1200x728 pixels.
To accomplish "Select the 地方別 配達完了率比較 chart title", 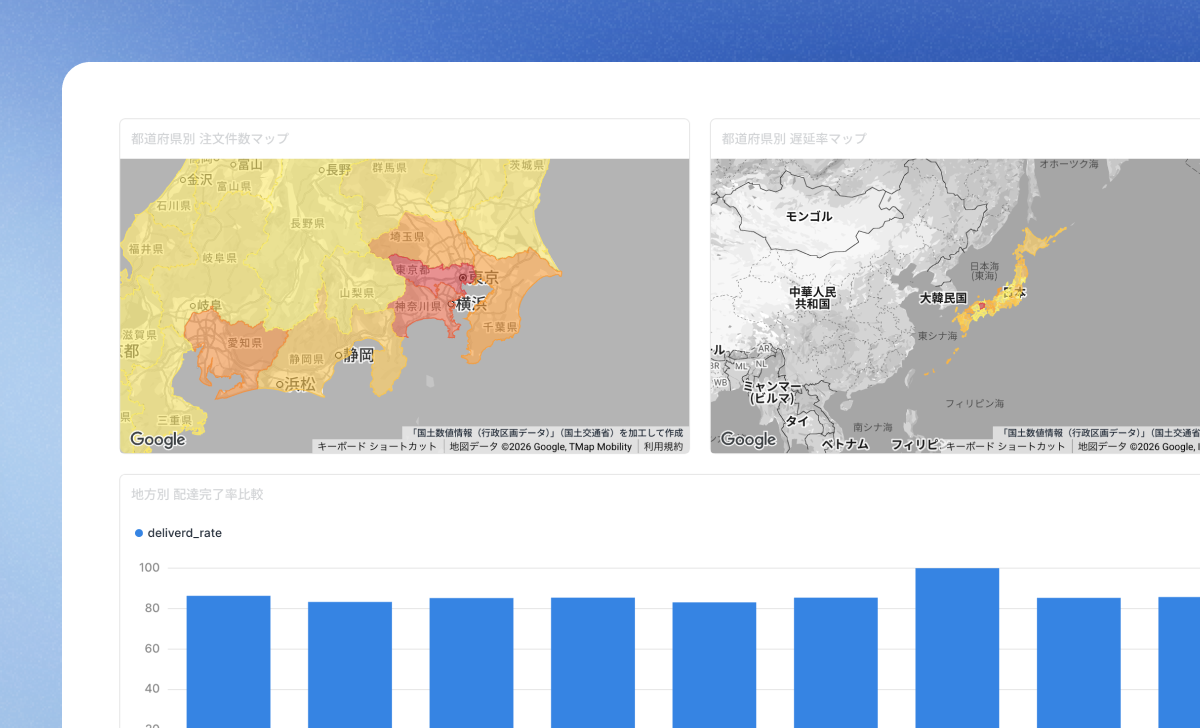I will pos(197,494).
